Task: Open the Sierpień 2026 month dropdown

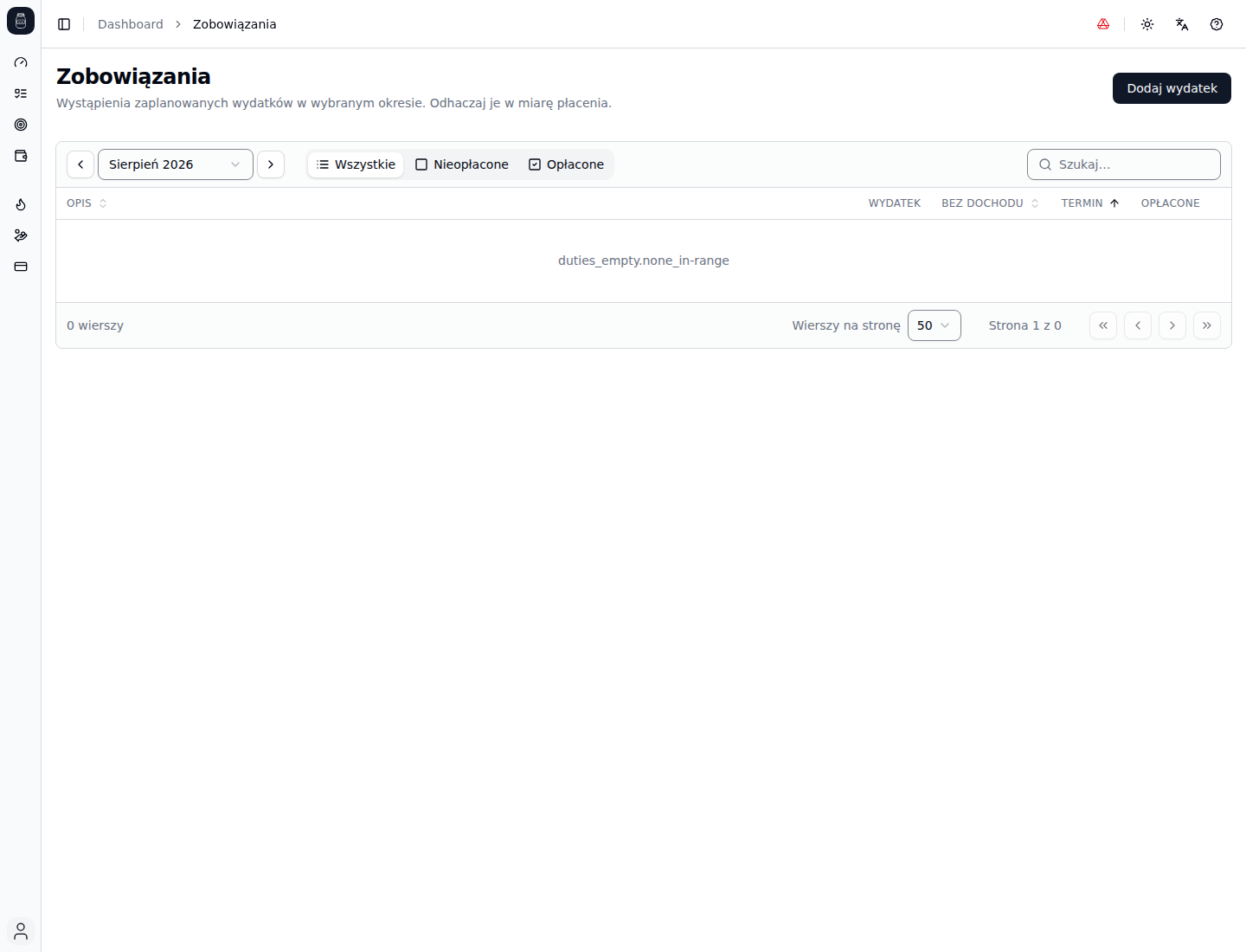Action: [x=176, y=164]
